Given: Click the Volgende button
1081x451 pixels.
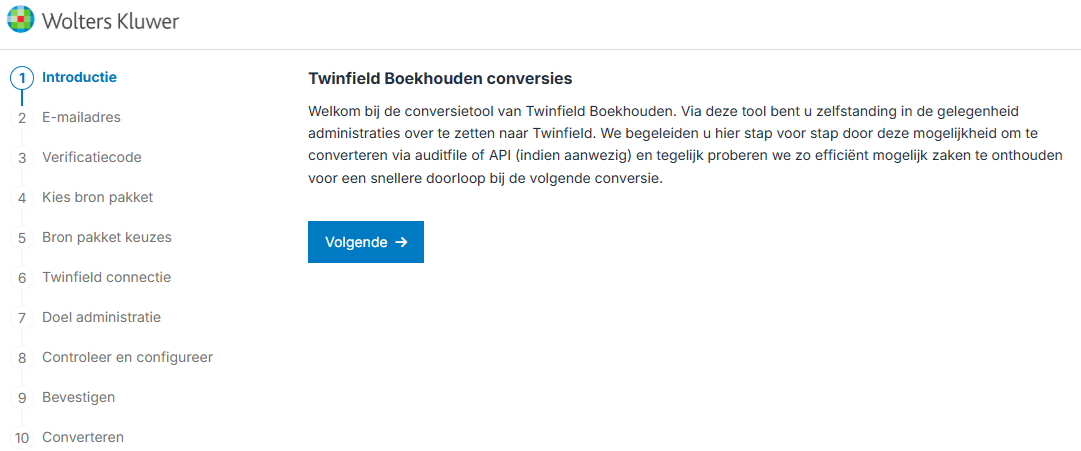Looking at the screenshot, I should click(365, 242).
